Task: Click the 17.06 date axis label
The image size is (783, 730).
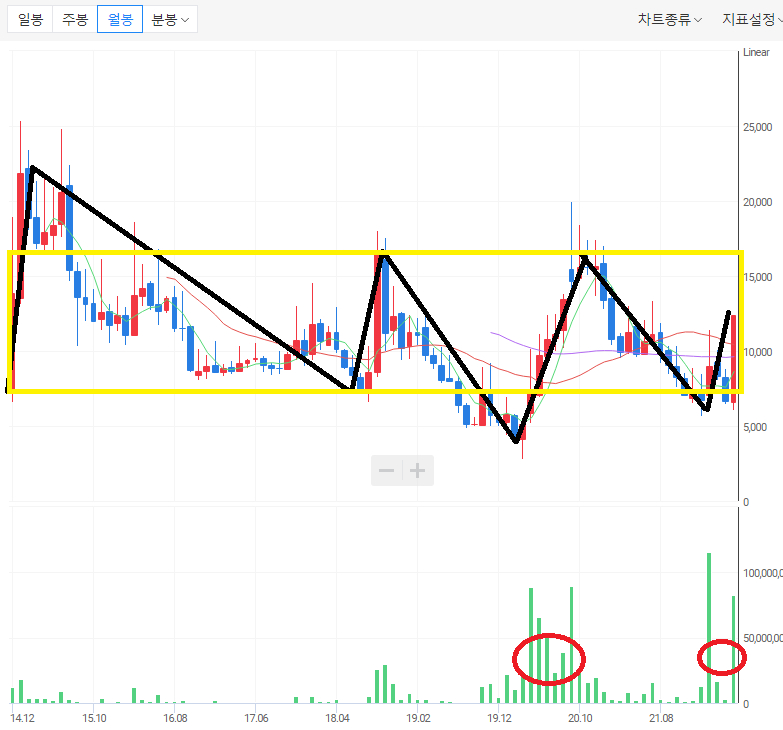Action: [256, 718]
